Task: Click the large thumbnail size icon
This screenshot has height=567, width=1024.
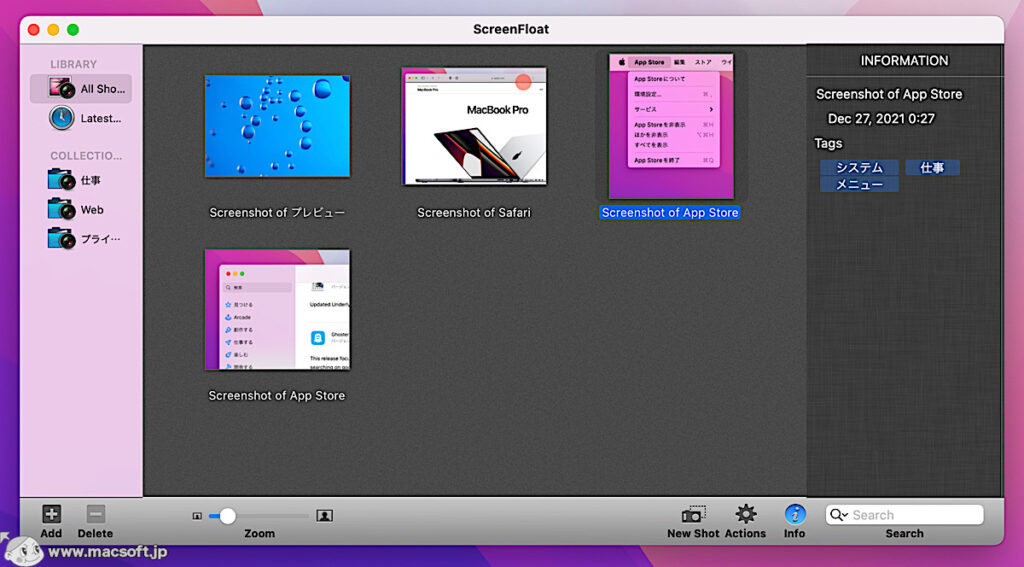Action: coord(325,516)
